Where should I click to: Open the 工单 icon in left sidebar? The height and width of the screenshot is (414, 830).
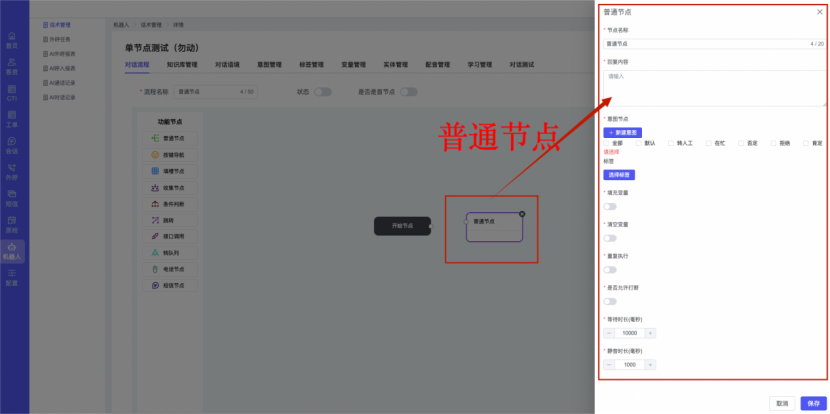pyautogui.click(x=12, y=119)
